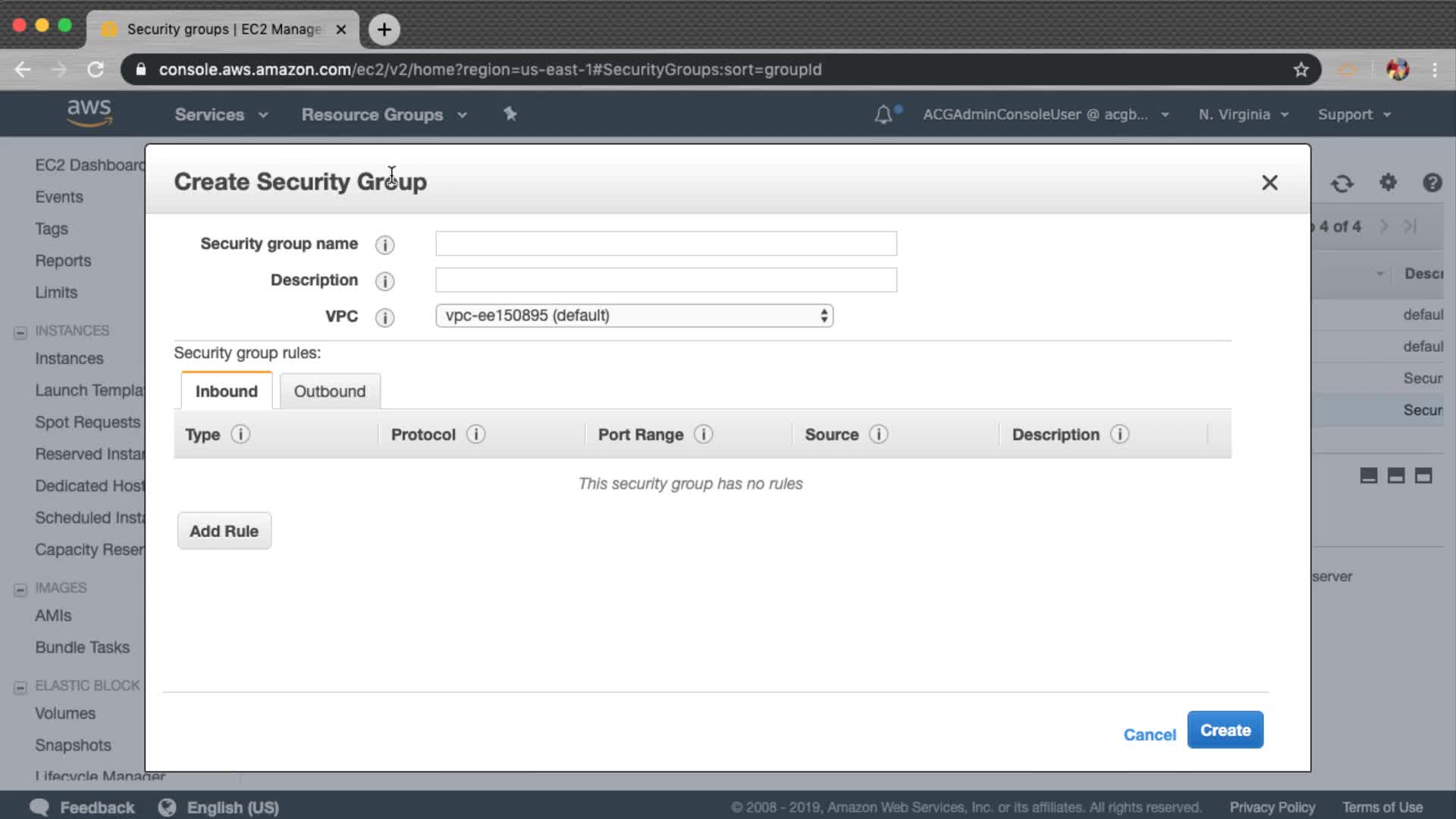Collapse the IMAGES sidebar section
The width and height of the screenshot is (1456, 819).
[x=20, y=589]
